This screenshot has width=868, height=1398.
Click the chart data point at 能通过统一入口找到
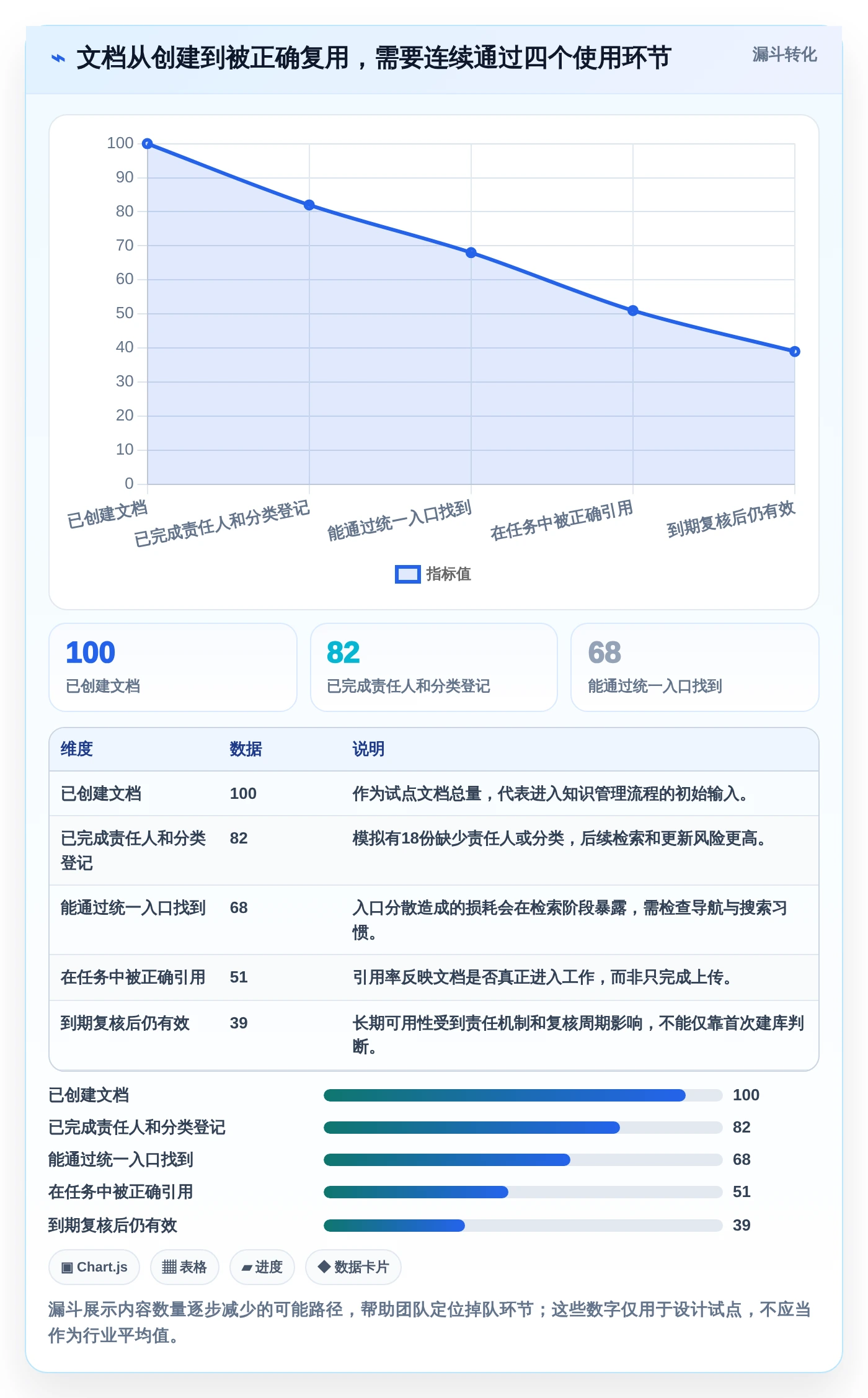click(x=471, y=252)
